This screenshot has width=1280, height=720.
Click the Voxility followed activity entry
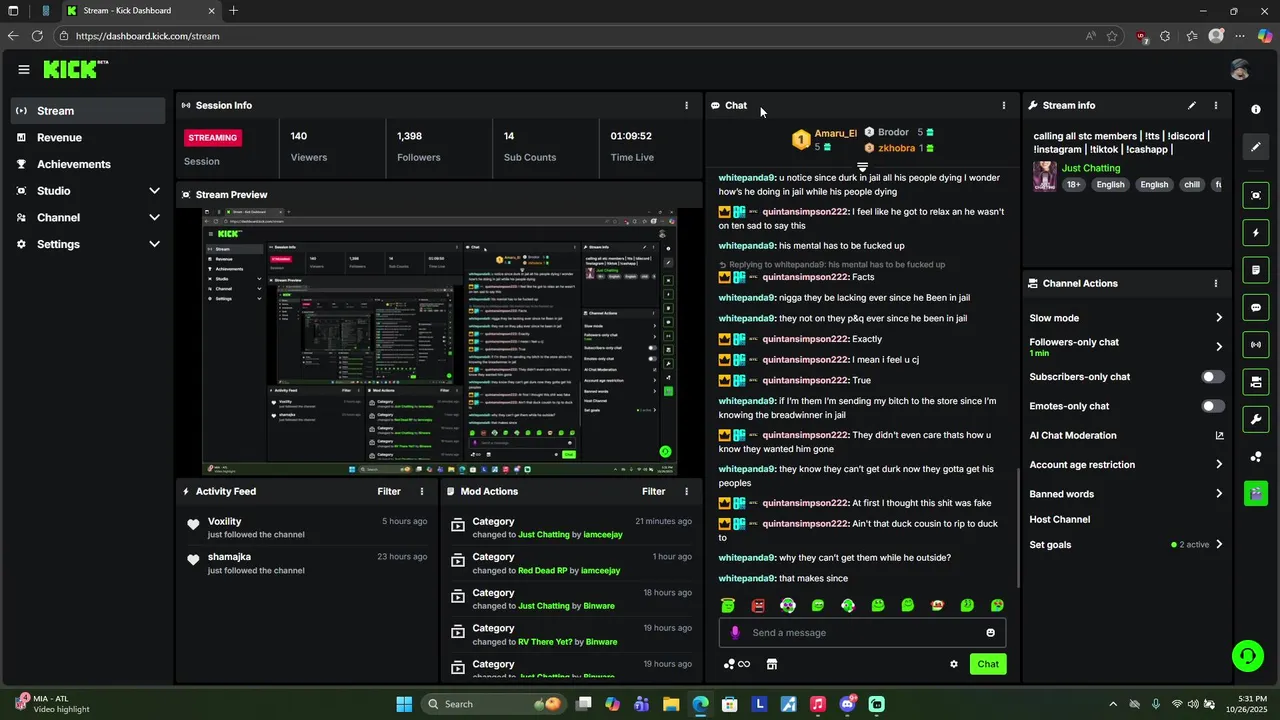click(x=307, y=528)
